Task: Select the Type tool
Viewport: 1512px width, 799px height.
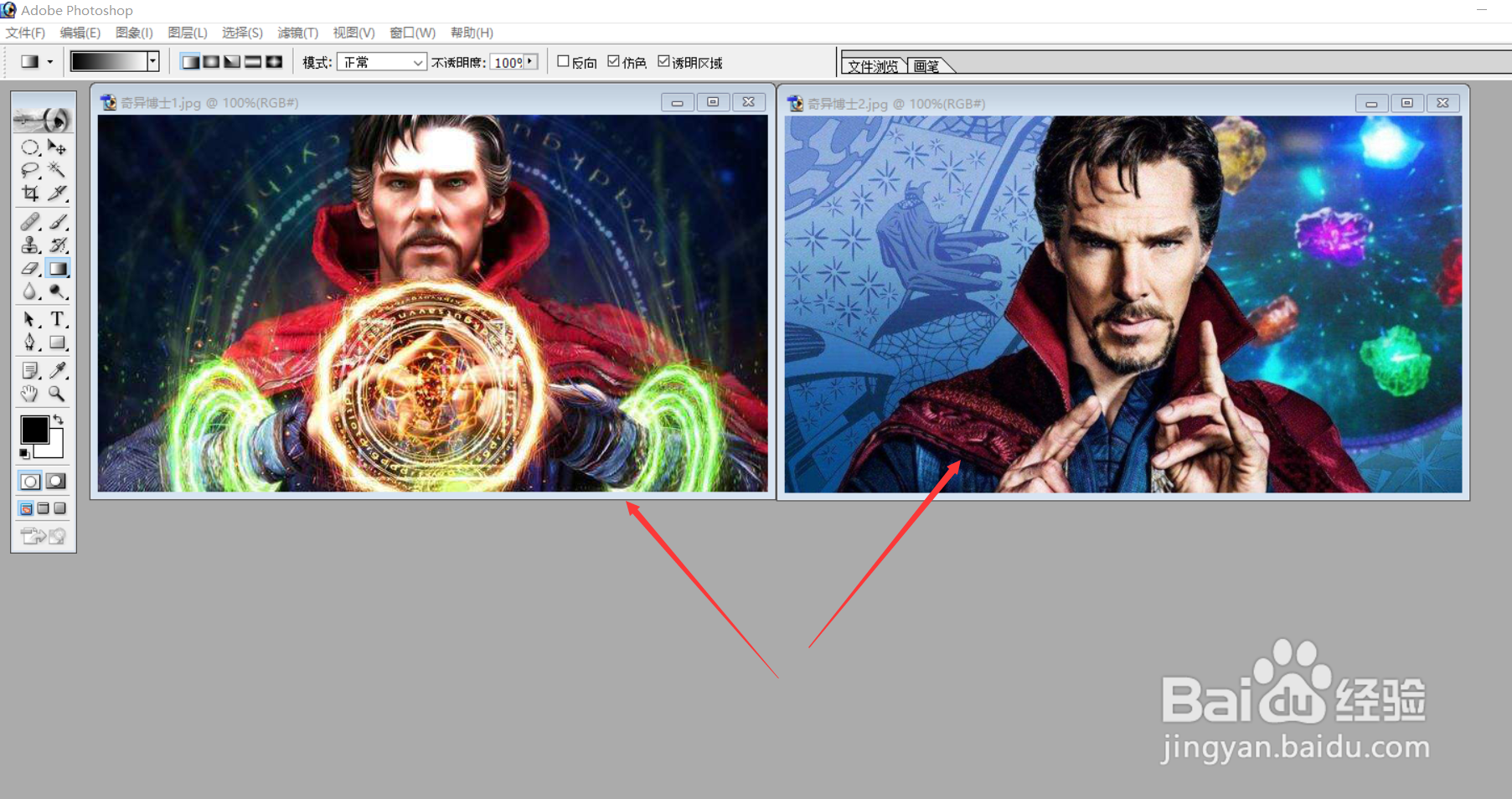Action: tap(57, 319)
